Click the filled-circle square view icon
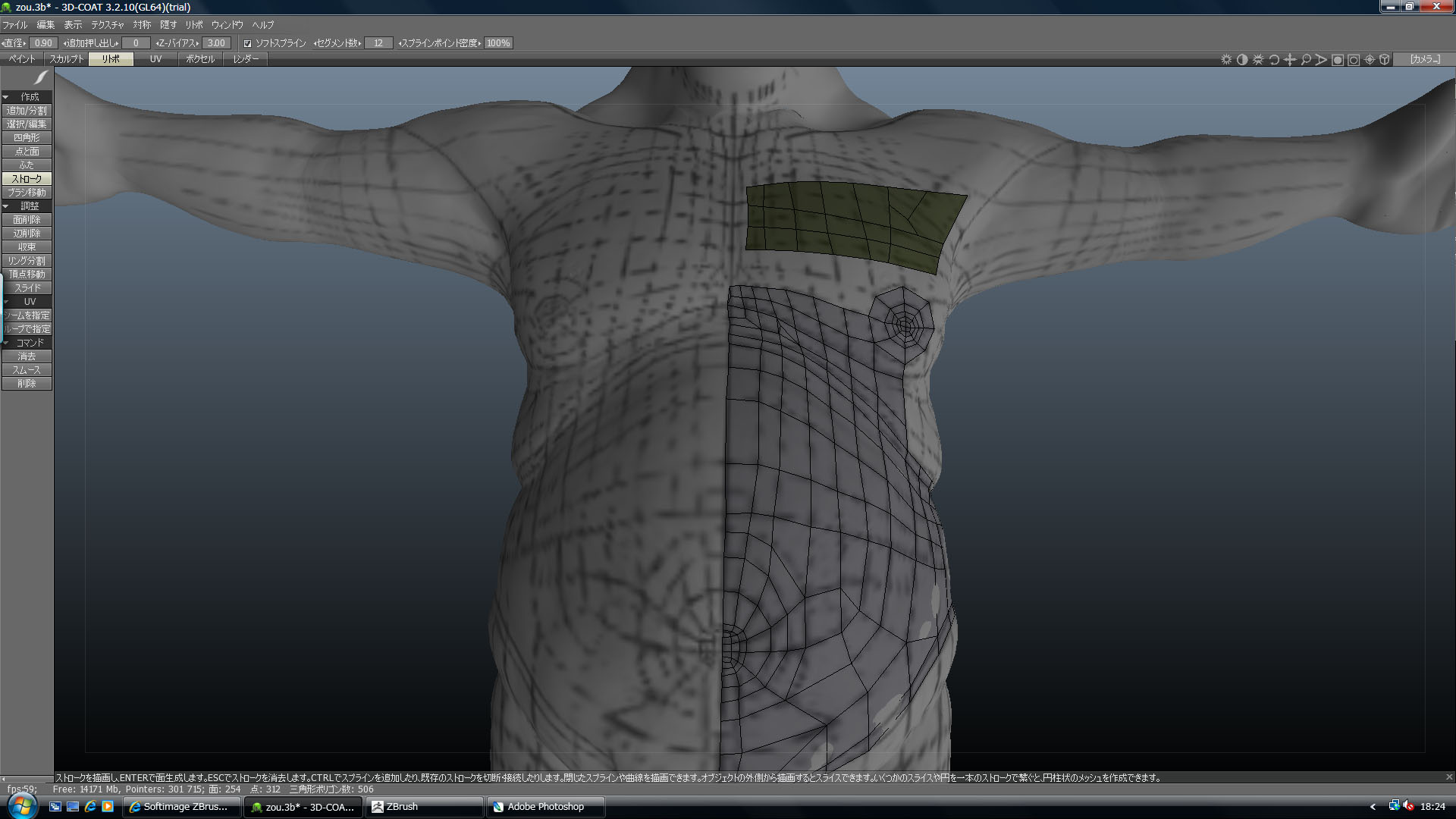The width and height of the screenshot is (1456, 819). [1338, 59]
